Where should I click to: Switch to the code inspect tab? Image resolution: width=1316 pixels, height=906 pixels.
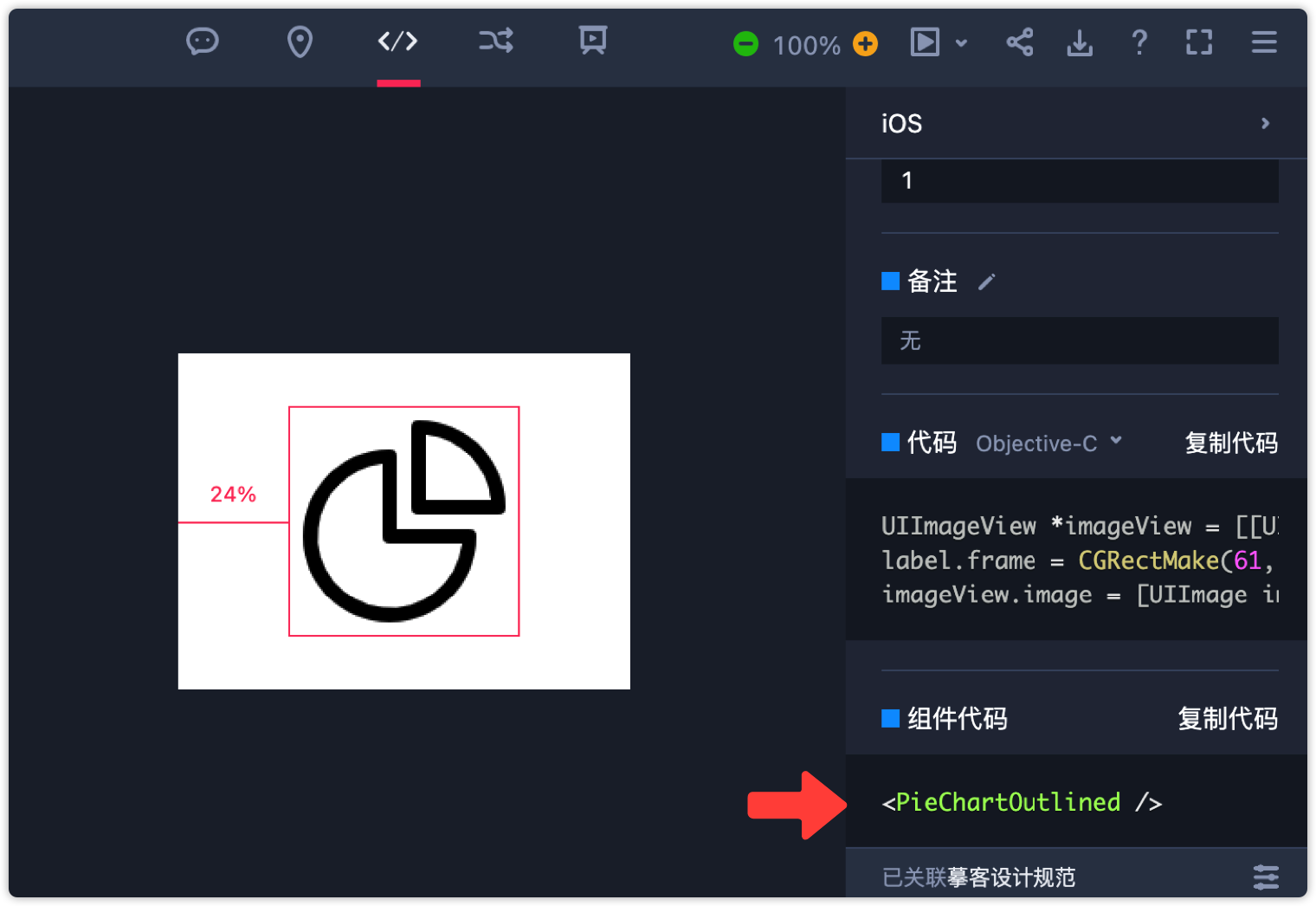(x=398, y=41)
